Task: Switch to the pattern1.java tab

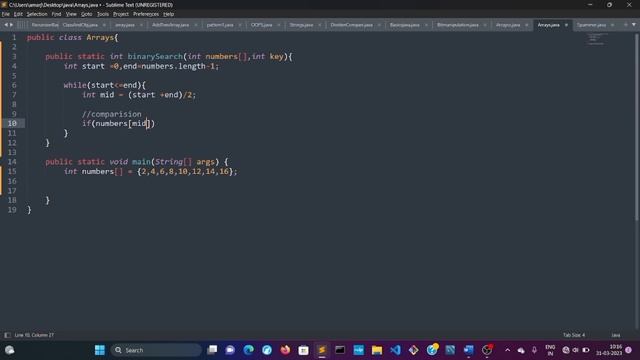Action: [x=220, y=25]
